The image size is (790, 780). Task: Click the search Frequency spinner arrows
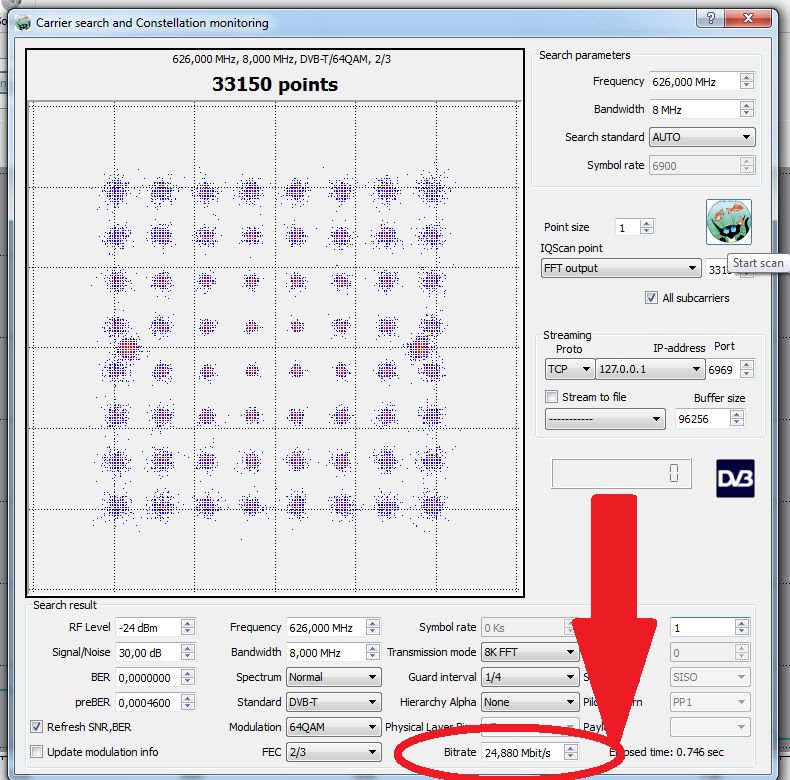coord(747,81)
